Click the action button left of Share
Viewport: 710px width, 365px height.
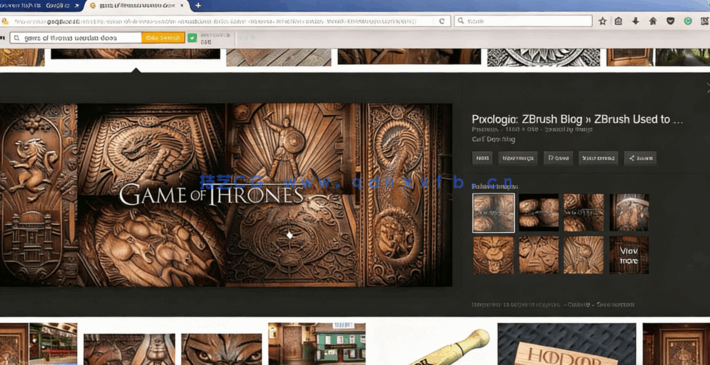pos(598,158)
